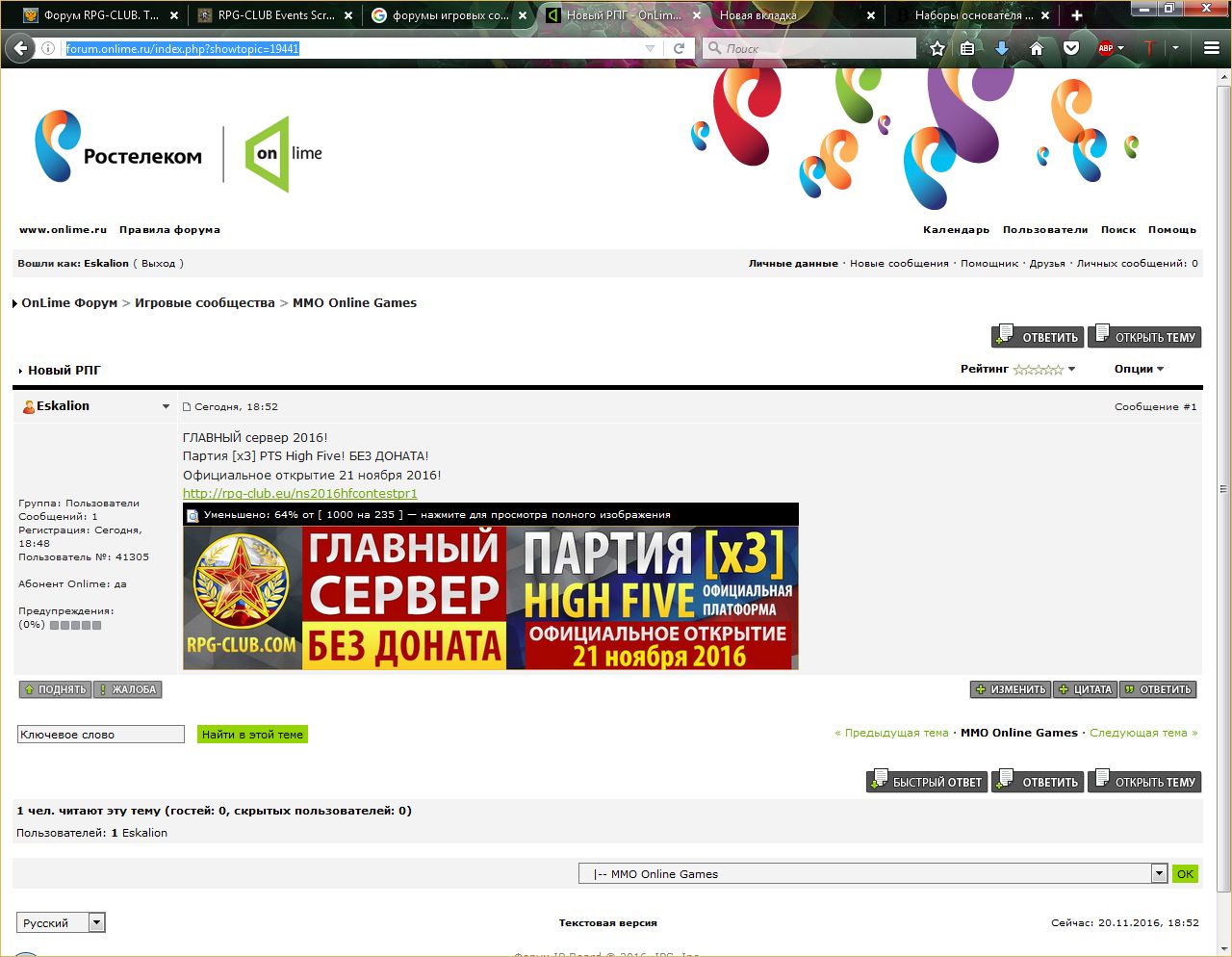Click the Eskalion user avatar icon
Image resolution: width=1232 pixels, height=957 pixels.
[x=29, y=407]
